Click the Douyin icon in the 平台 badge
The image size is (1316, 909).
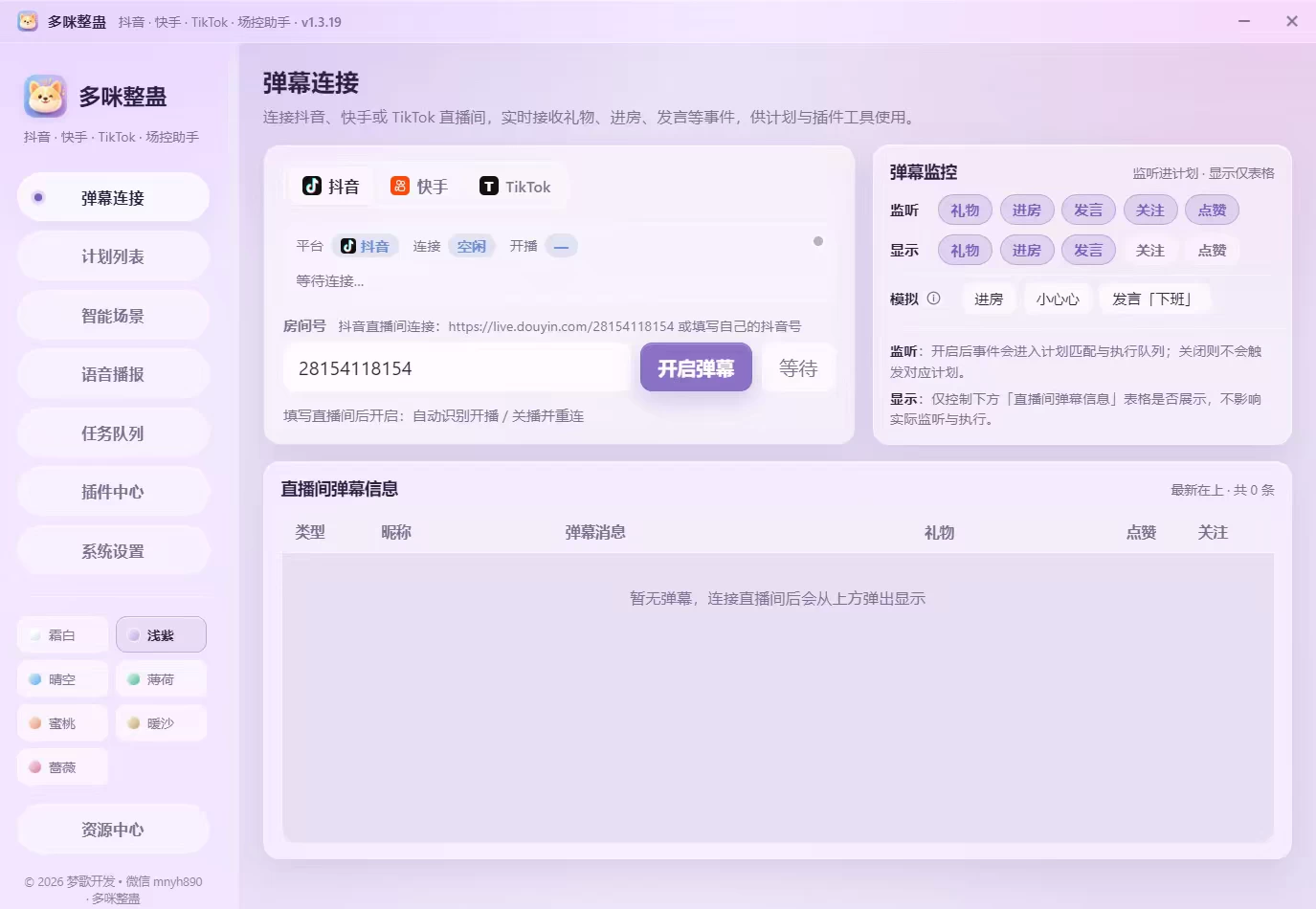pyautogui.click(x=348, y=246)
